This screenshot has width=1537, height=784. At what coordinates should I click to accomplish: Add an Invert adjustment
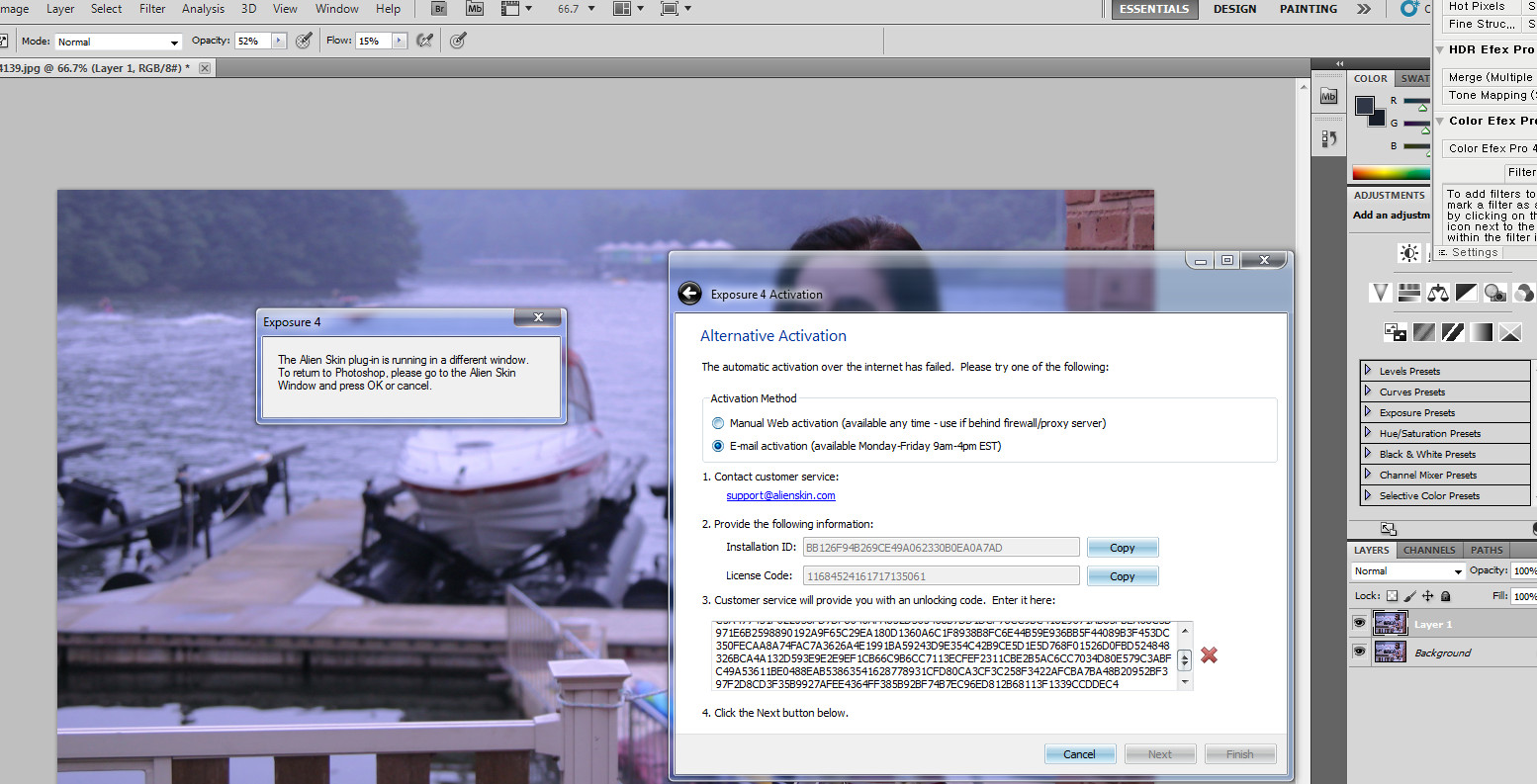[1396, 331]
